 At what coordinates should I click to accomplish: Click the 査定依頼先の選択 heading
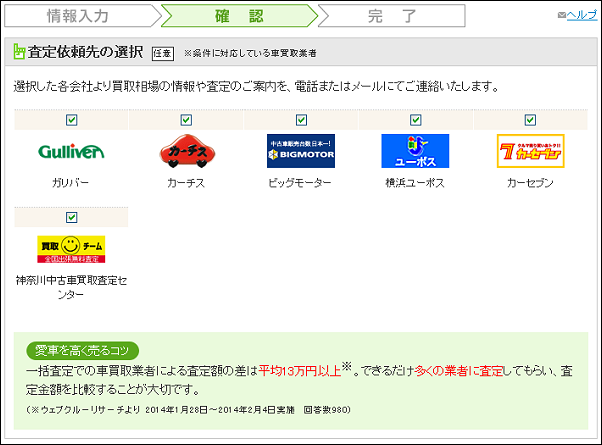coord(85,52)
